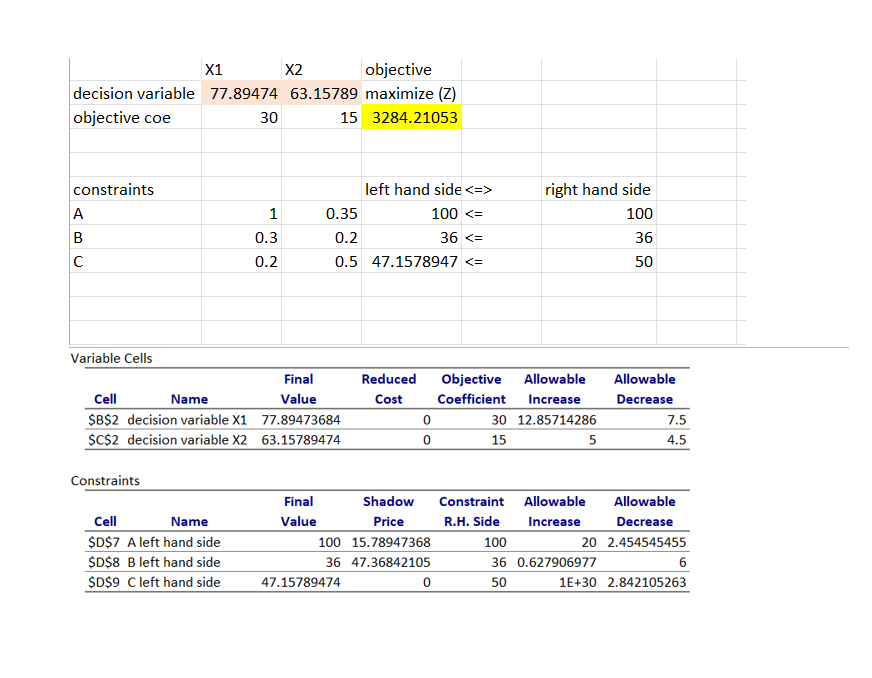The height and width of the screenshot is (678, 872).
Task: Select the X1 column header cell
Action: pyautogui.click(x=212, y=69)
